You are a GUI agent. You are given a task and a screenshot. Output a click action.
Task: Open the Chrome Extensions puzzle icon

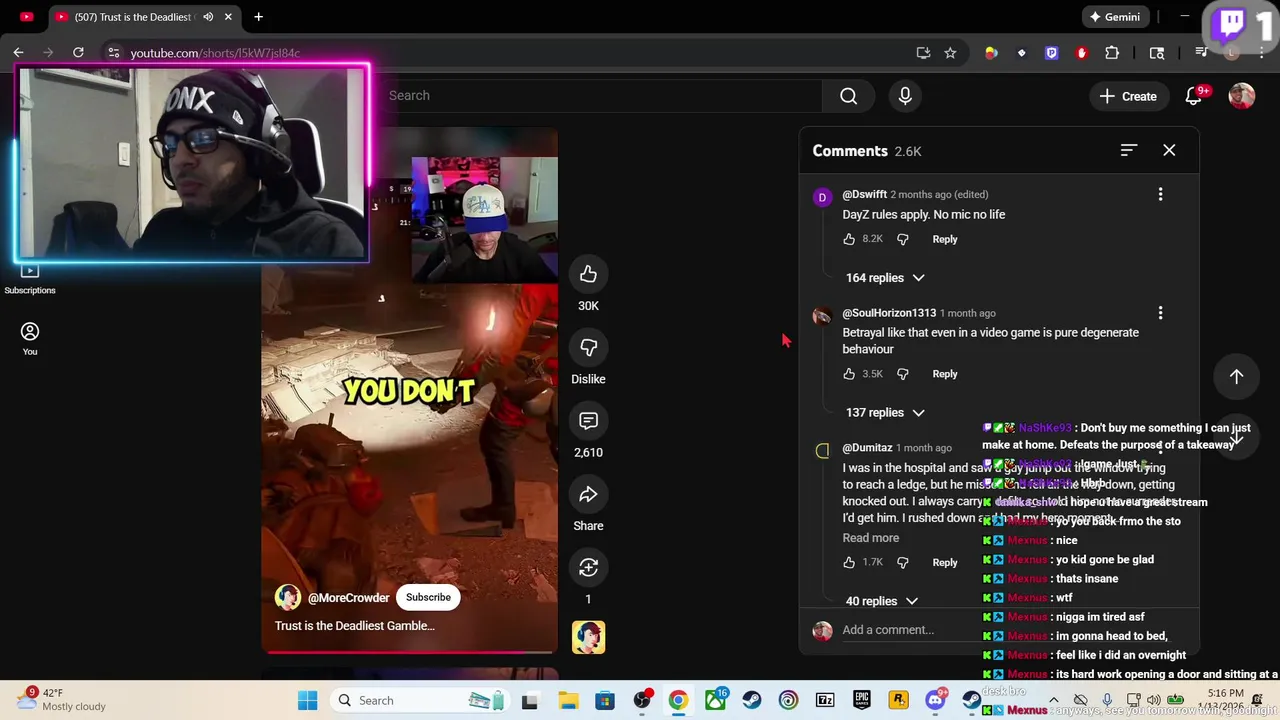pos(1112,53)
